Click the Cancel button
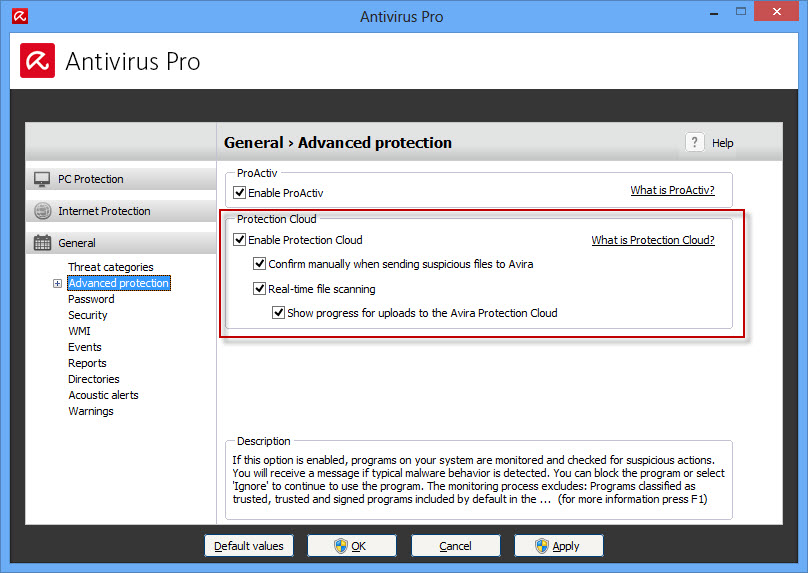This screenshot has width=808, height=573. point(456,546)
